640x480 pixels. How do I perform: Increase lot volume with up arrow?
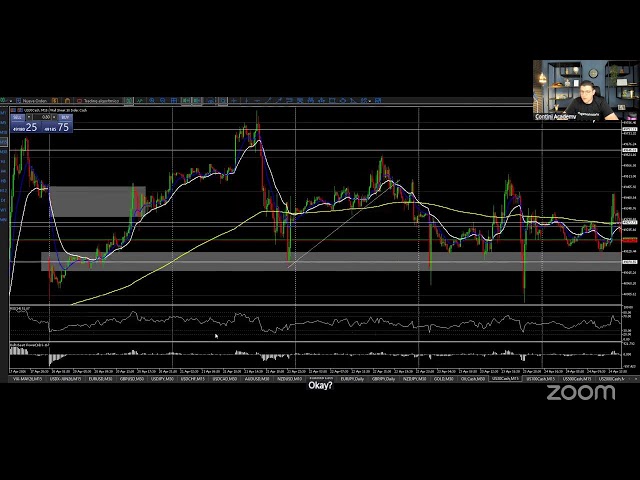54,117
